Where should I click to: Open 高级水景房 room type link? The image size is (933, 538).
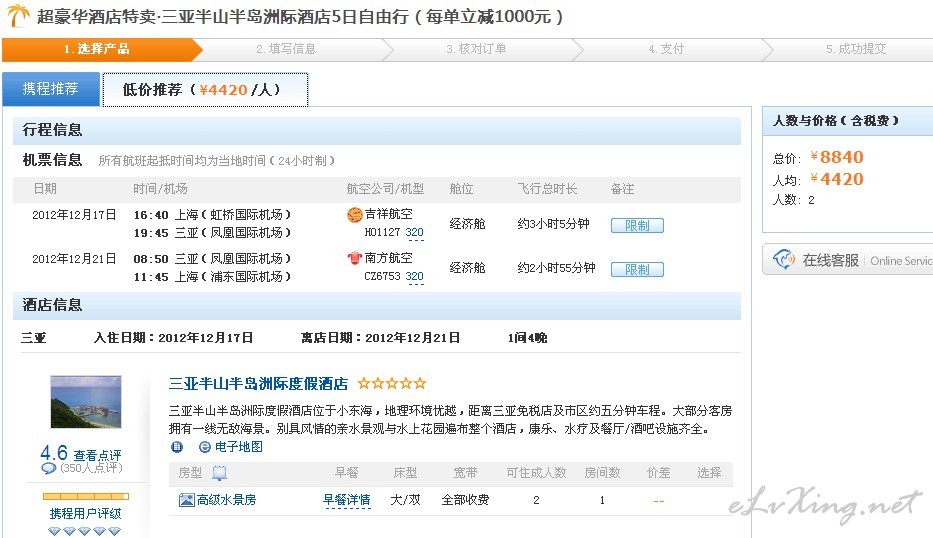tap(227, 500)
